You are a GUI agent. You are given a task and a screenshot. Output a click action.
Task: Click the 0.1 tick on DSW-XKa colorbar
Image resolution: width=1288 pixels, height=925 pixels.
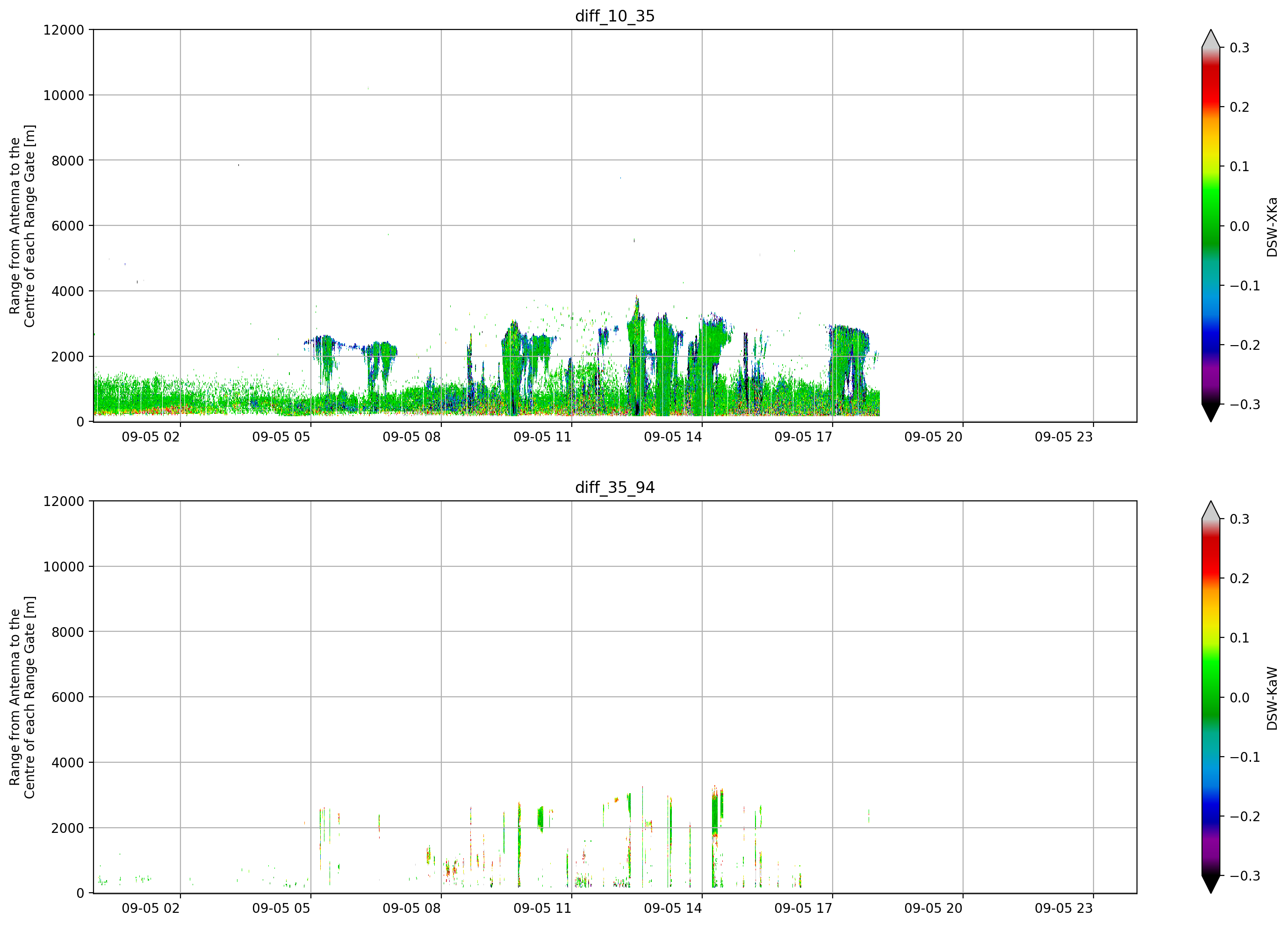[1239, 166]
